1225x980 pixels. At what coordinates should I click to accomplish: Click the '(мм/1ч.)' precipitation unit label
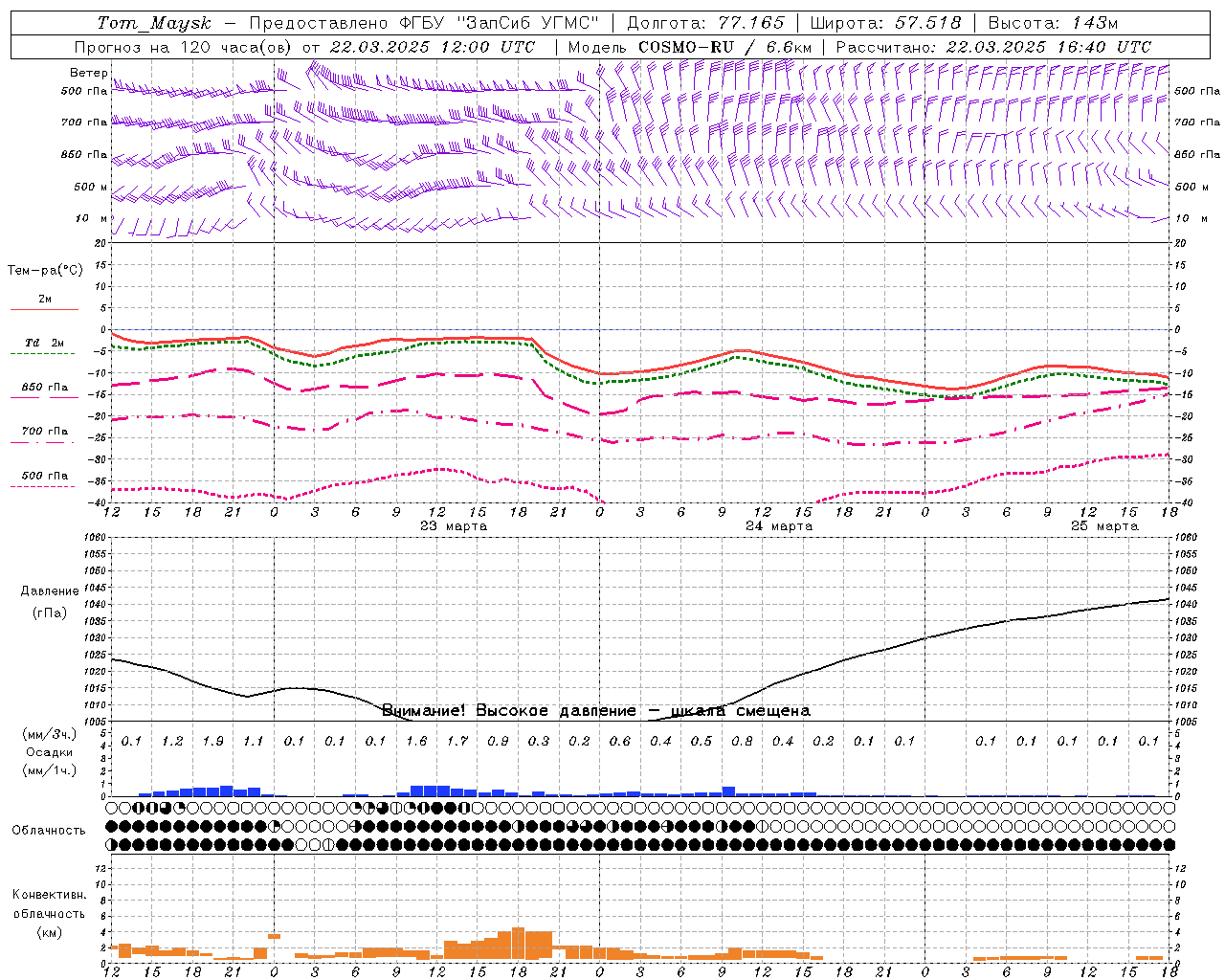[49, 770]
